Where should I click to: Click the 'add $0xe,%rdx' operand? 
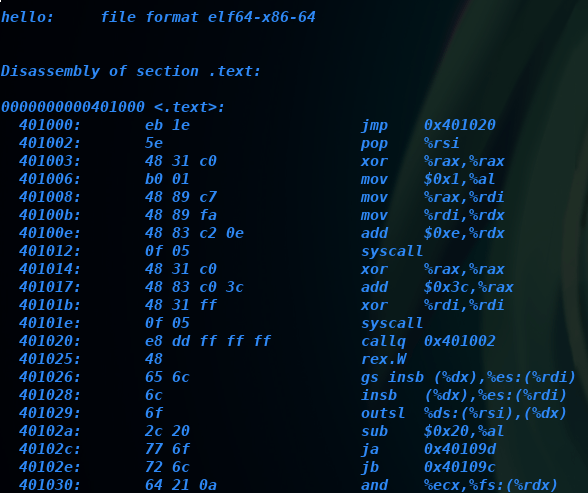coord(464,233)
